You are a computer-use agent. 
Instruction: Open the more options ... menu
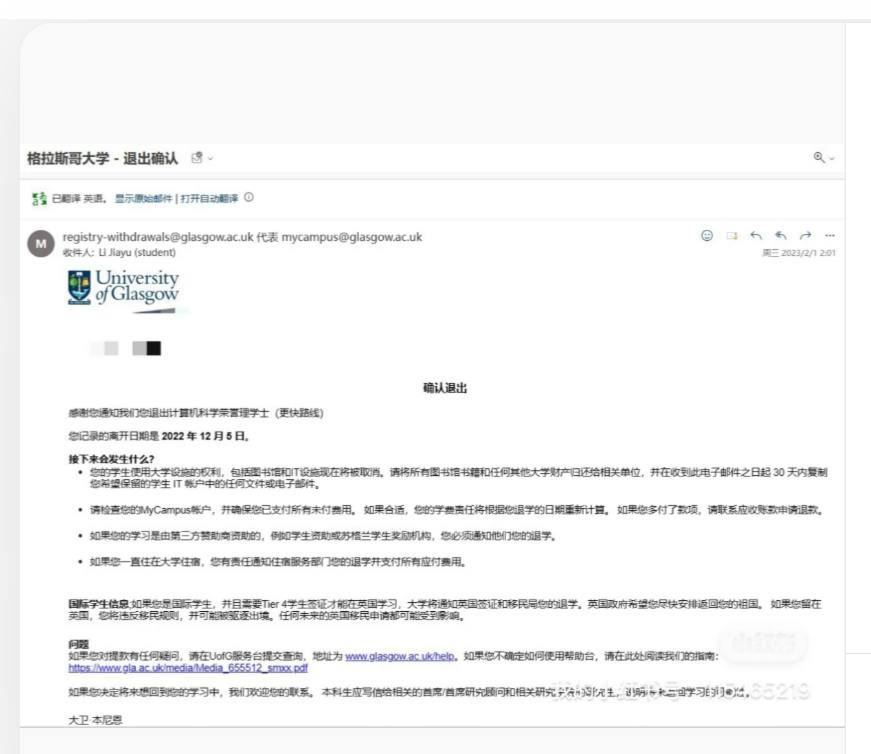tap(828, 236)
